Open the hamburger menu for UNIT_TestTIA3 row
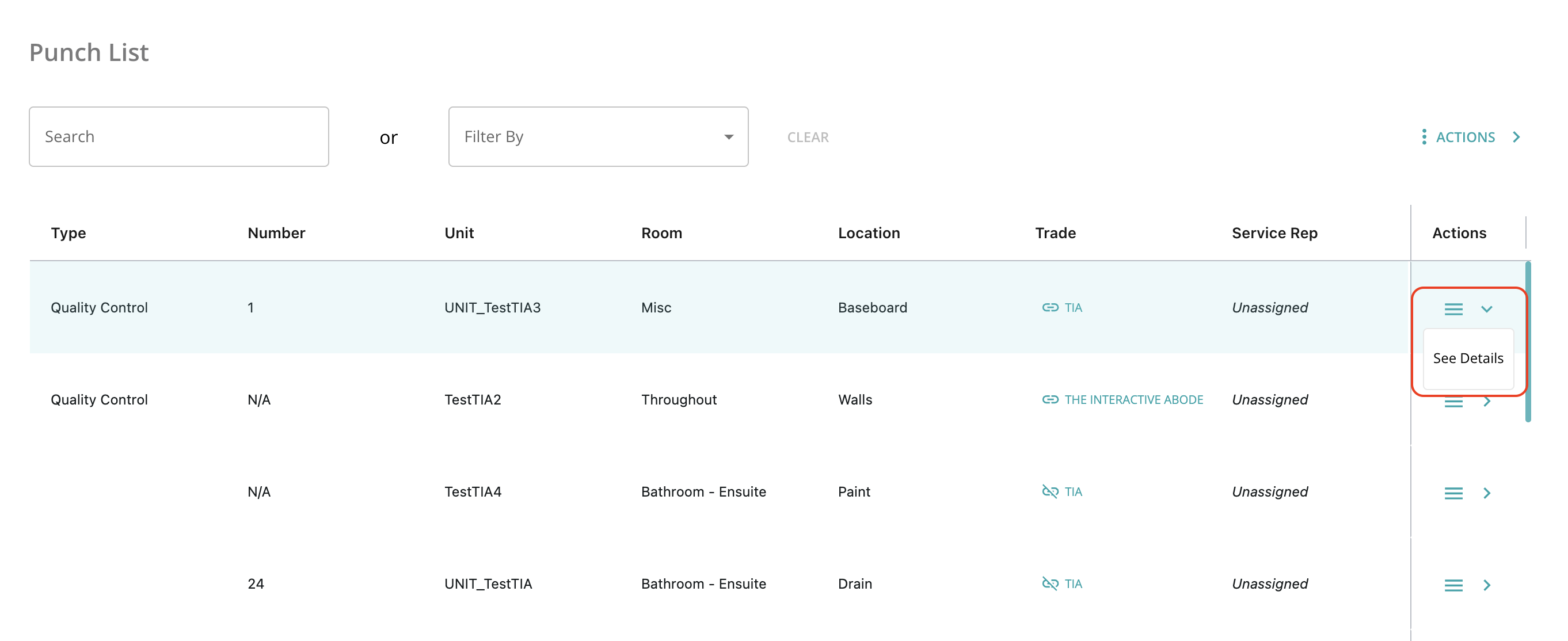 click(1453, 308)
